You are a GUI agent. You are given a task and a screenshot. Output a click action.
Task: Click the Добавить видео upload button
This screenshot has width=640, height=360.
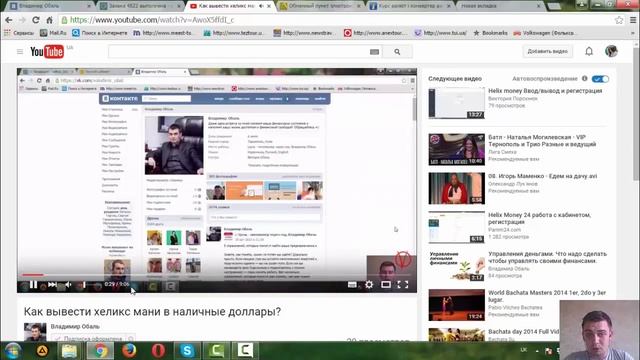click(x=547, y=51)
